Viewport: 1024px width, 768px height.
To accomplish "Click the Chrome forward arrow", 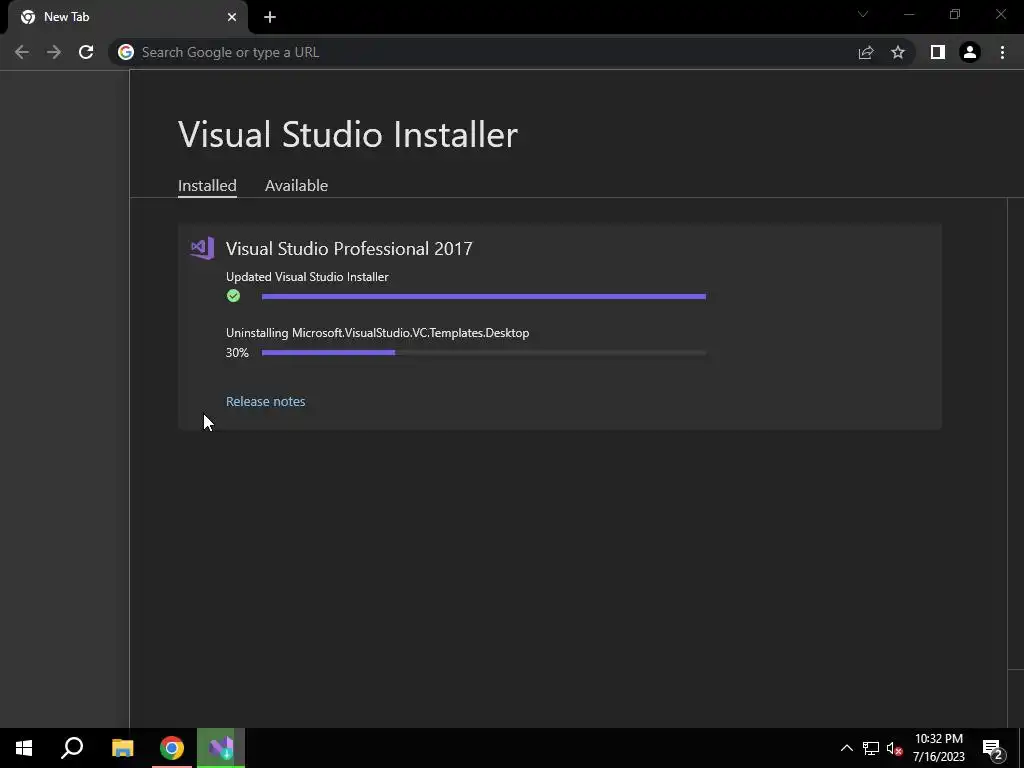I will (54, 52).
